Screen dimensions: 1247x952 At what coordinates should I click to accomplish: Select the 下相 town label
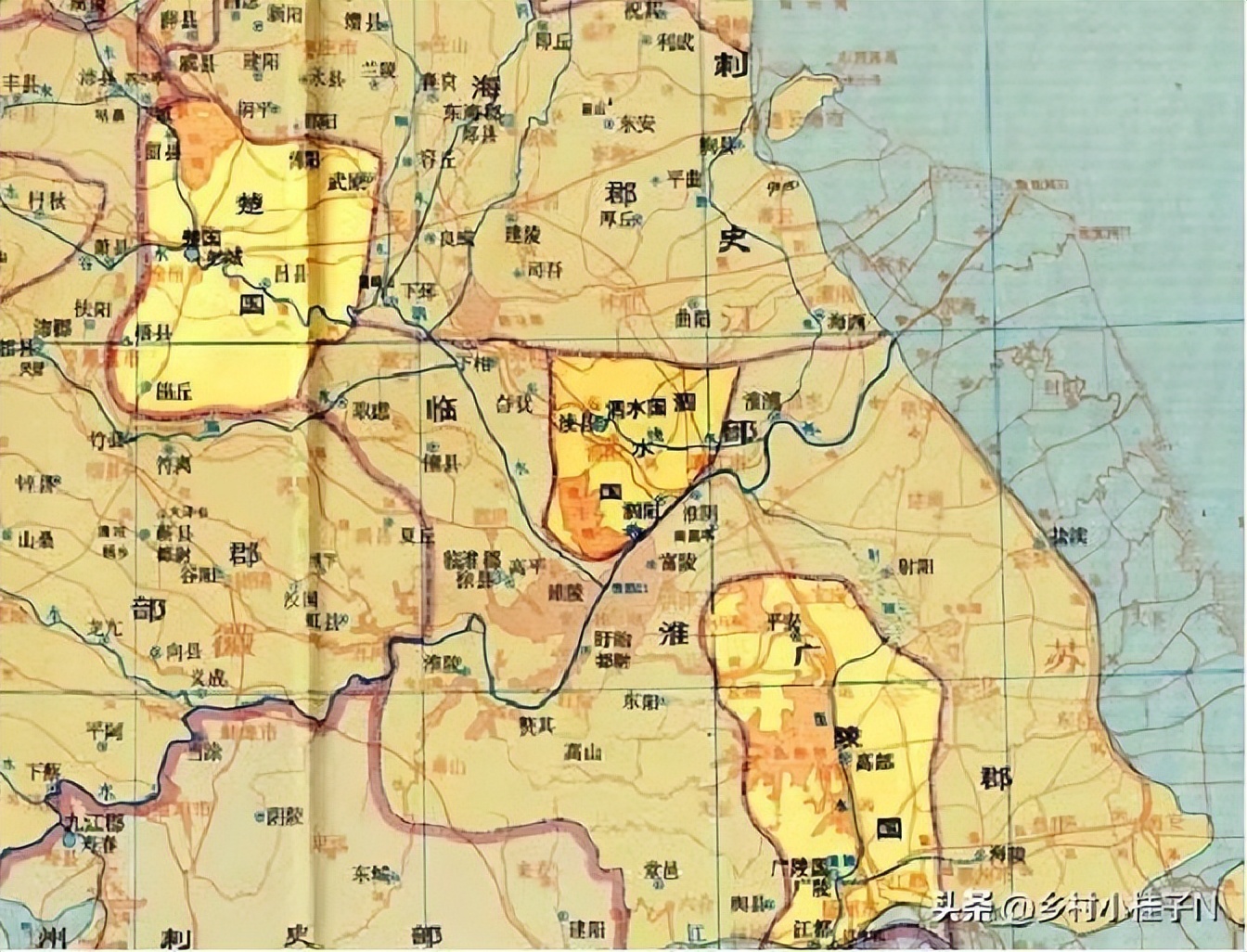click(x=472, y=364)
